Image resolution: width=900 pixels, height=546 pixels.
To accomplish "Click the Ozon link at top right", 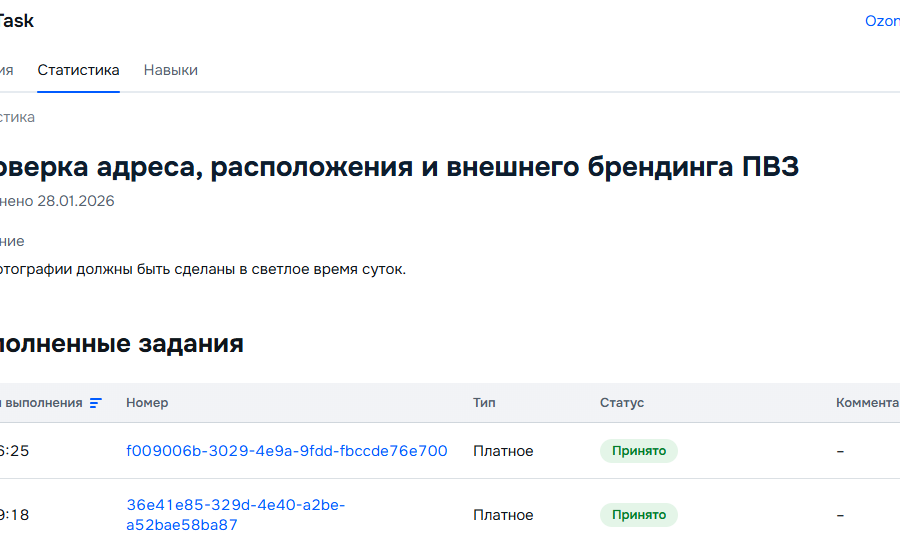I will 882,21.
